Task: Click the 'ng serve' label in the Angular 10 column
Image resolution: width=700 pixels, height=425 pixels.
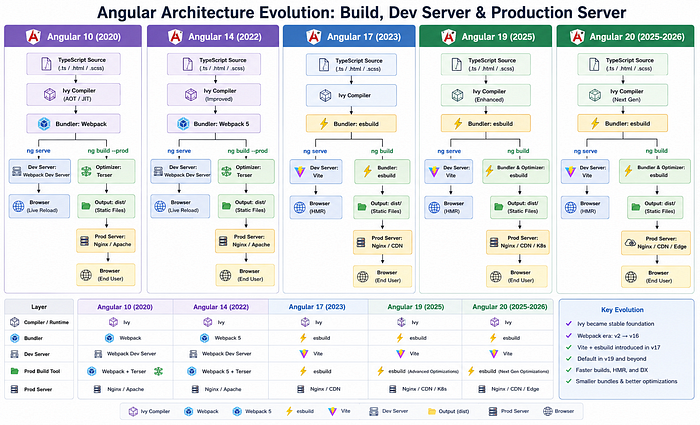Action: point(38,150)
